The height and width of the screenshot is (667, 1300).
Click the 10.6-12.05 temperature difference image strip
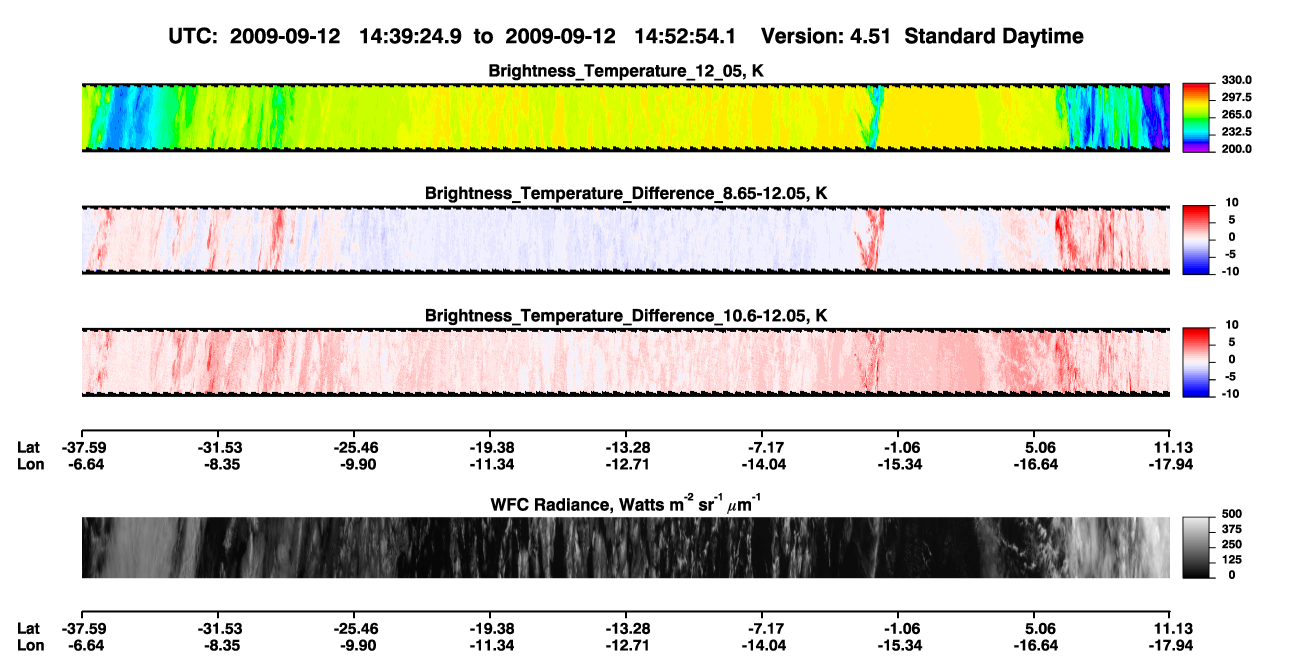point(625,361)
